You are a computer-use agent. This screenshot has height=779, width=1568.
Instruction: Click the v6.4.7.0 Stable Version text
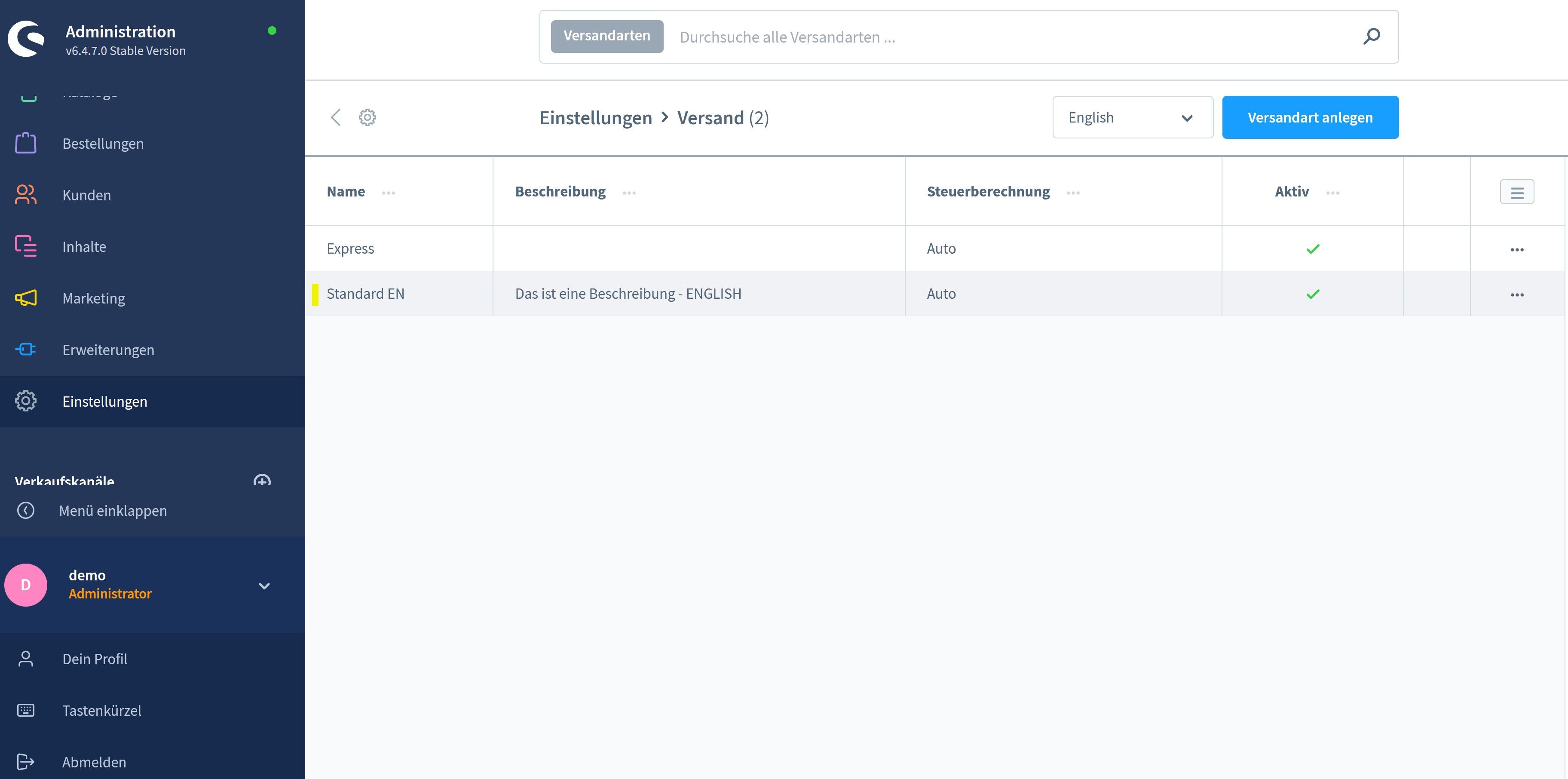126,51
